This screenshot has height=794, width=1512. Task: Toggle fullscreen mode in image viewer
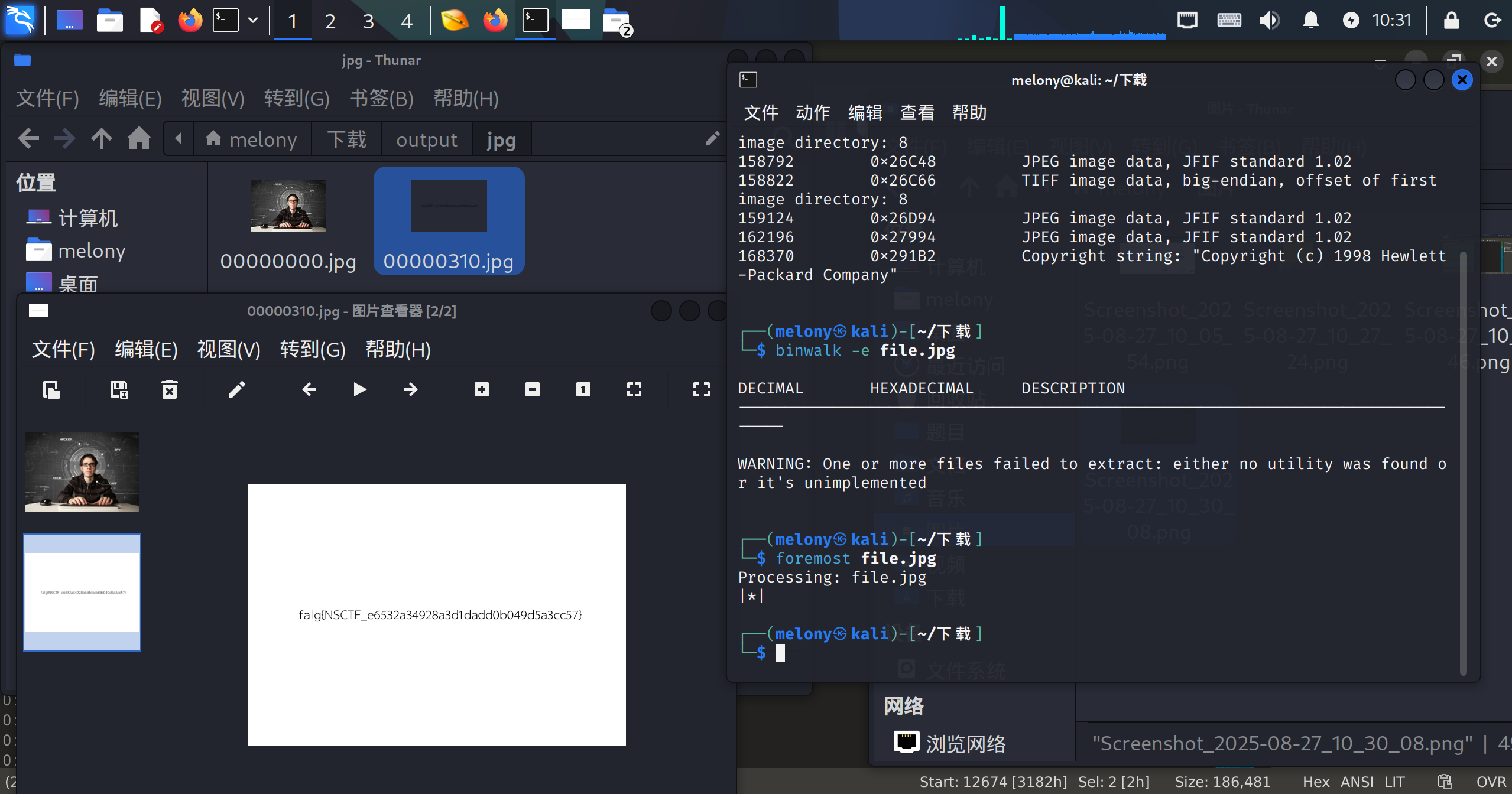pos(701,389)
